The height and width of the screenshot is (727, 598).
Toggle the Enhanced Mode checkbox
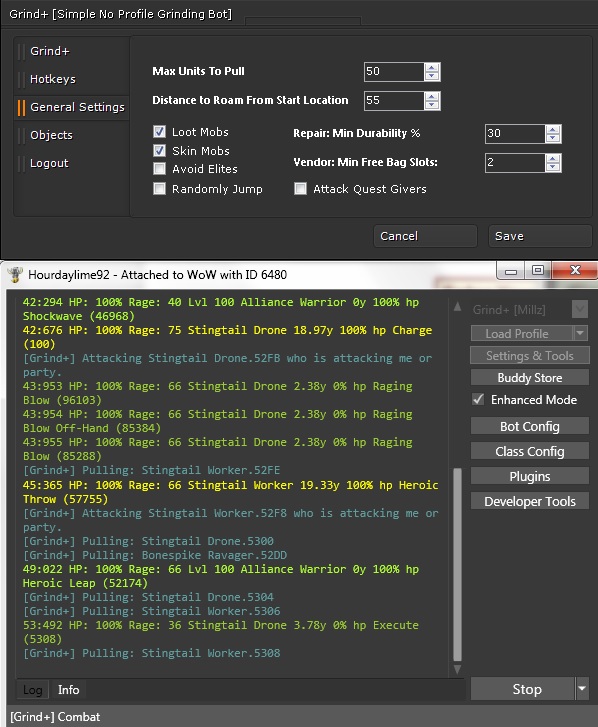[478, 399]
